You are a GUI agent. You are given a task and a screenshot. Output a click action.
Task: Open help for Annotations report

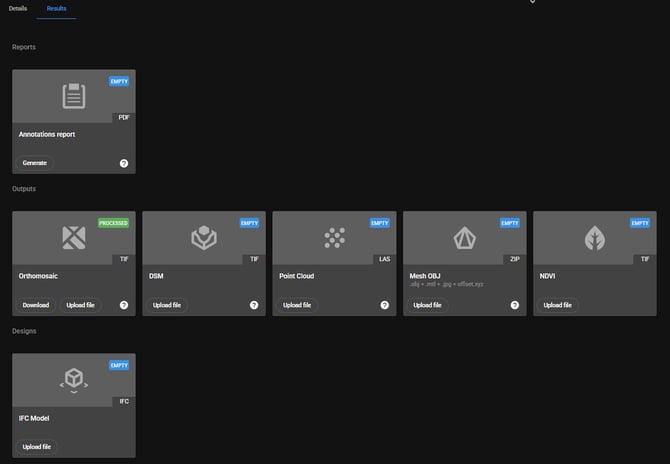(124, 163)
